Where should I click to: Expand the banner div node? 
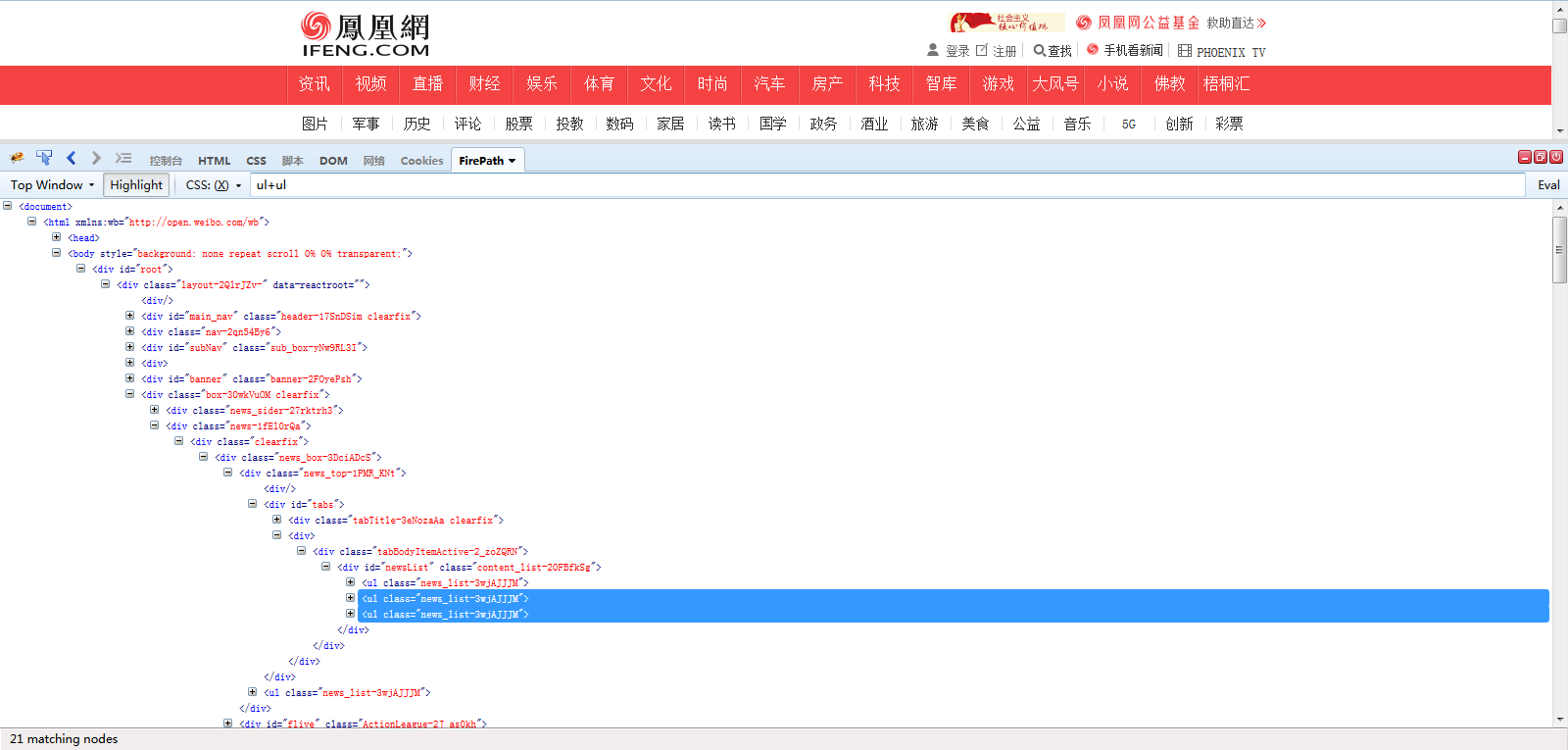click(x=129, y=378)
